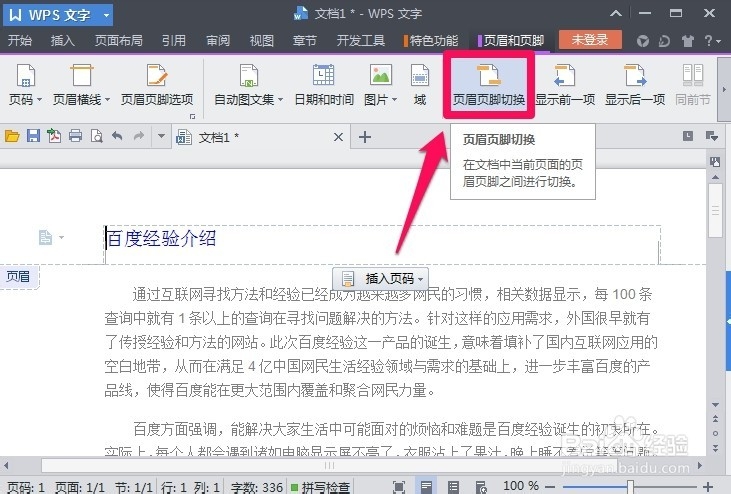Screen dimensions: 731x494
Task: Open the help menu dropdown arrow
Action: [720, 41]
